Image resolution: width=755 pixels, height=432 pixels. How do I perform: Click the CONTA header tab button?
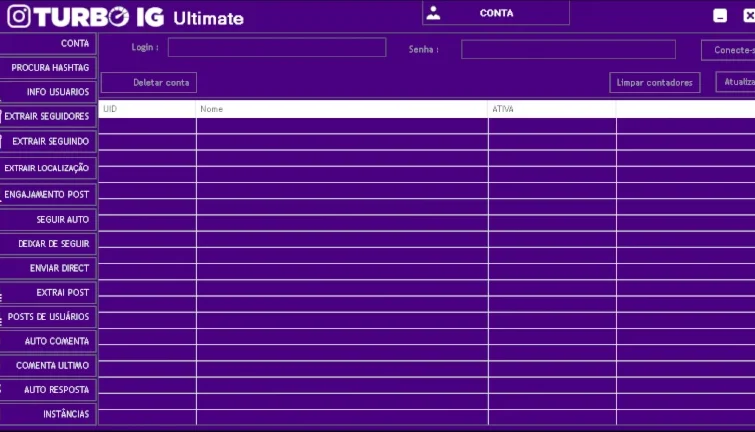point(496,13)
